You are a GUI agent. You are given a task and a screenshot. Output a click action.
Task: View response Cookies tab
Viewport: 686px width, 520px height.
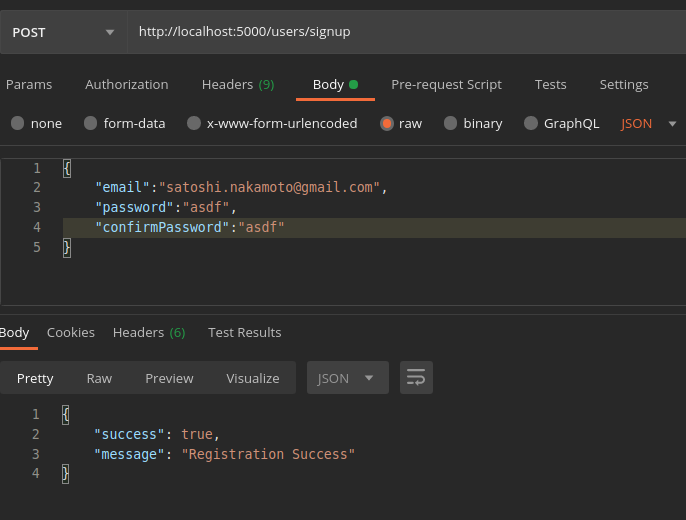[71, 332]
